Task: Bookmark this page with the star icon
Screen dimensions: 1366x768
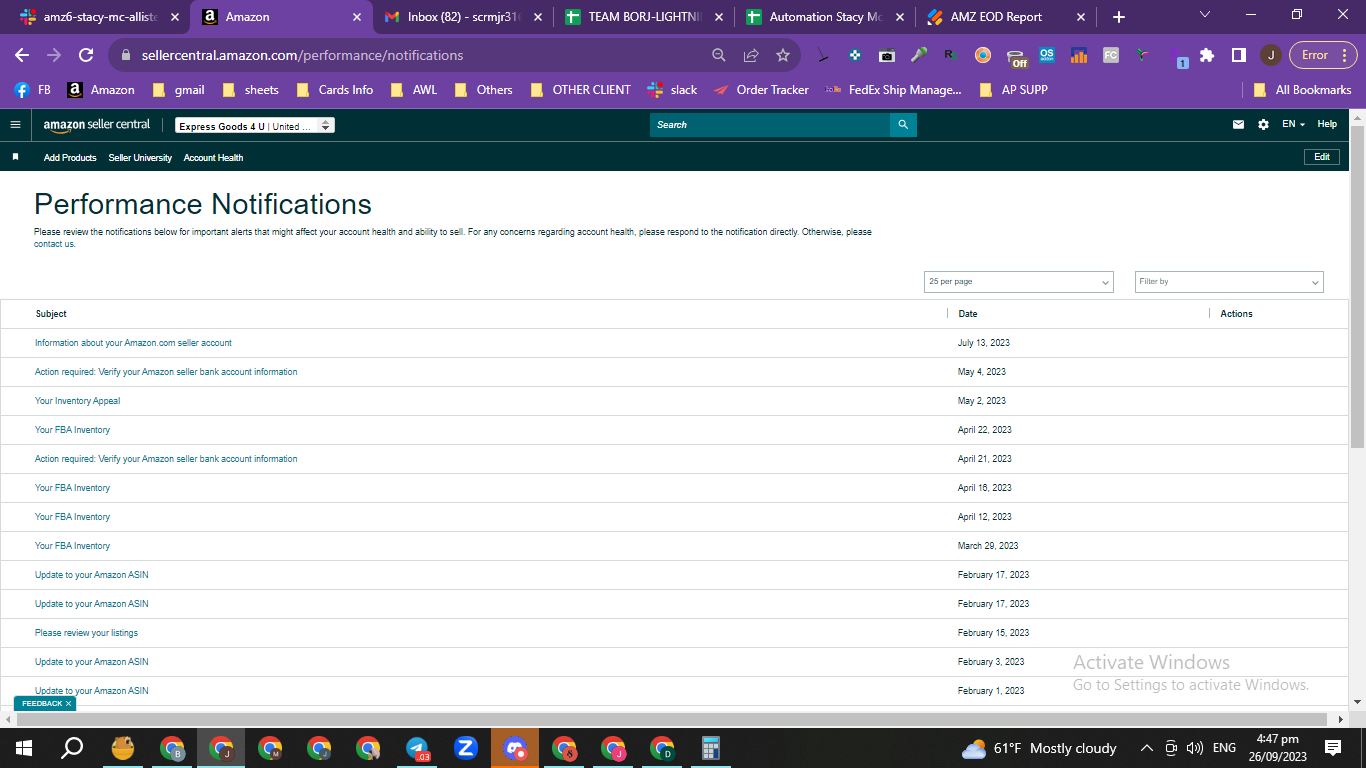Action: point(783,55)
